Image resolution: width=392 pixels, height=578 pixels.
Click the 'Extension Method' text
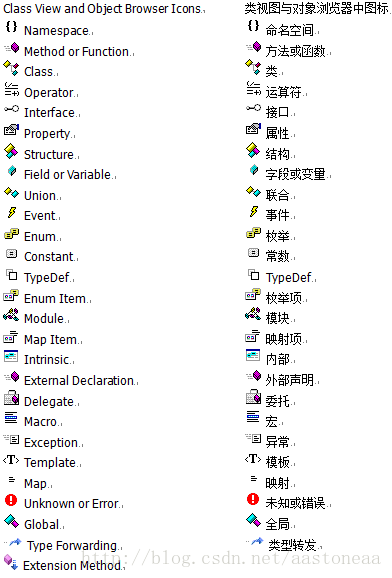[72, 565]
